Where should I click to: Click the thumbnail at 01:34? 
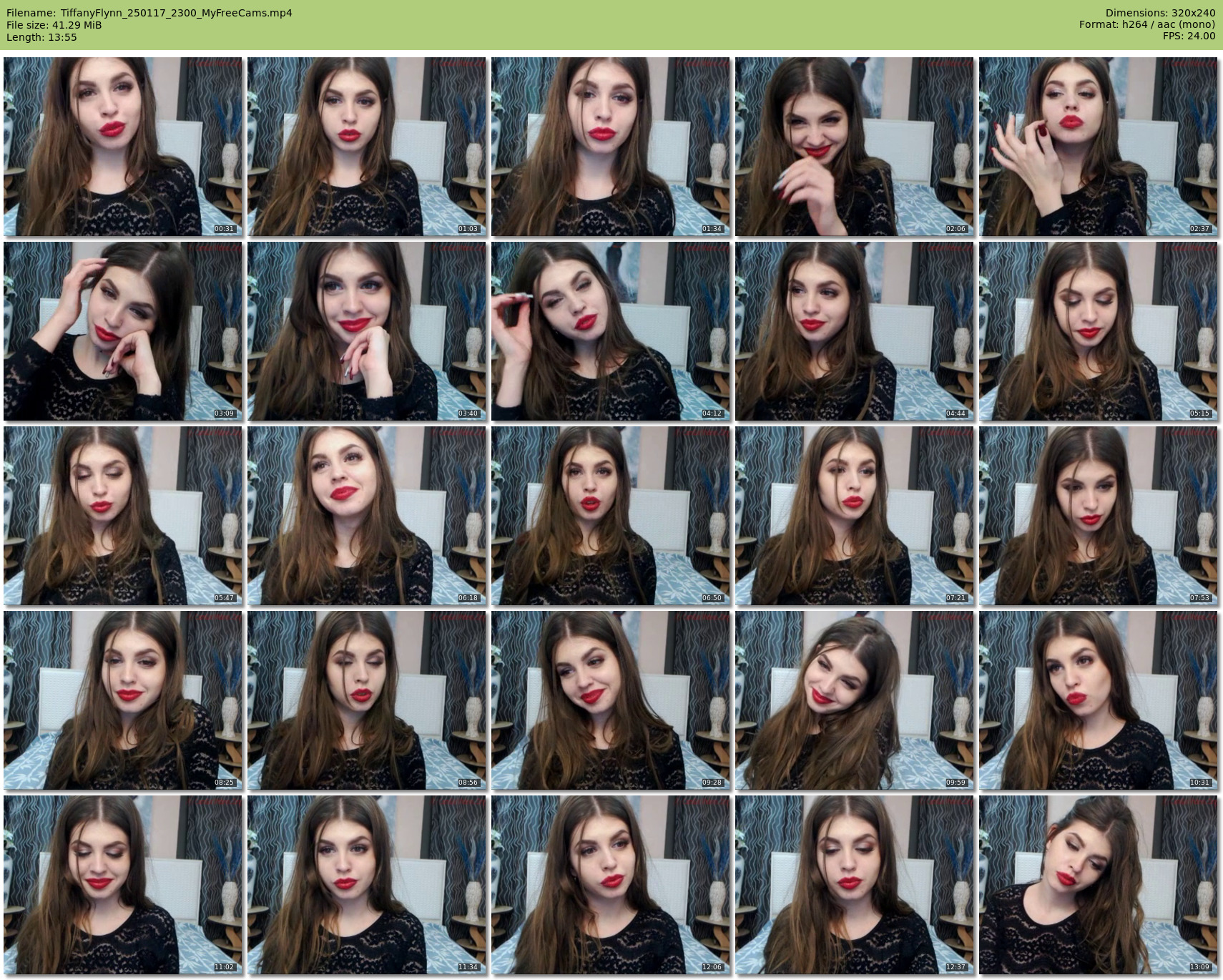[x=610, y=147]
